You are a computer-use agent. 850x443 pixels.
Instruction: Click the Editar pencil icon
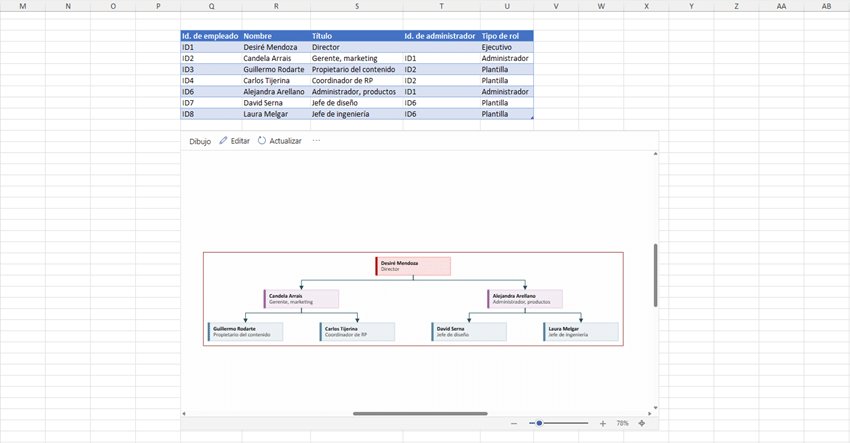tap(223, 140)
